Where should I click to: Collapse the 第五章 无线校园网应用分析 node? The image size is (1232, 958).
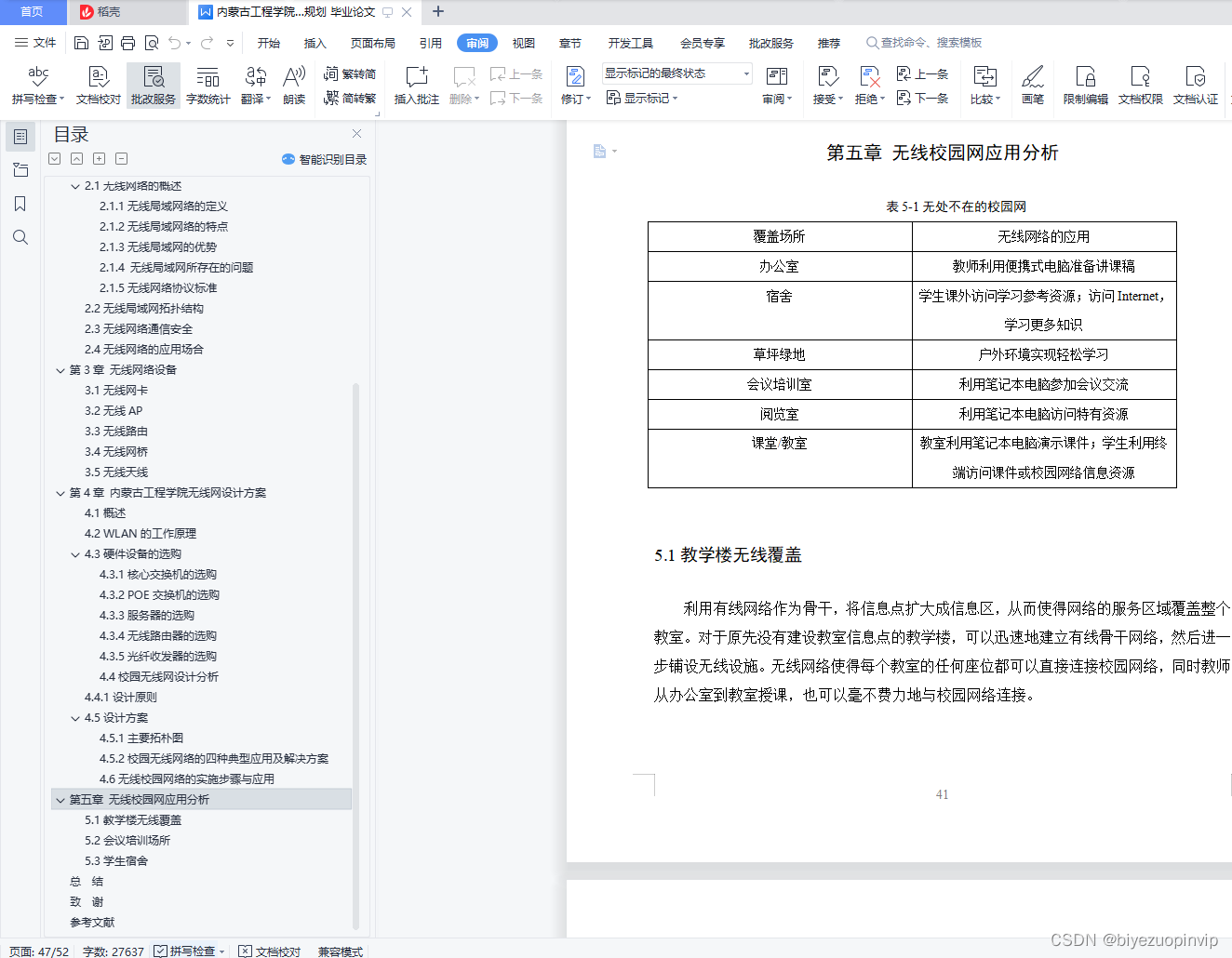60,800
